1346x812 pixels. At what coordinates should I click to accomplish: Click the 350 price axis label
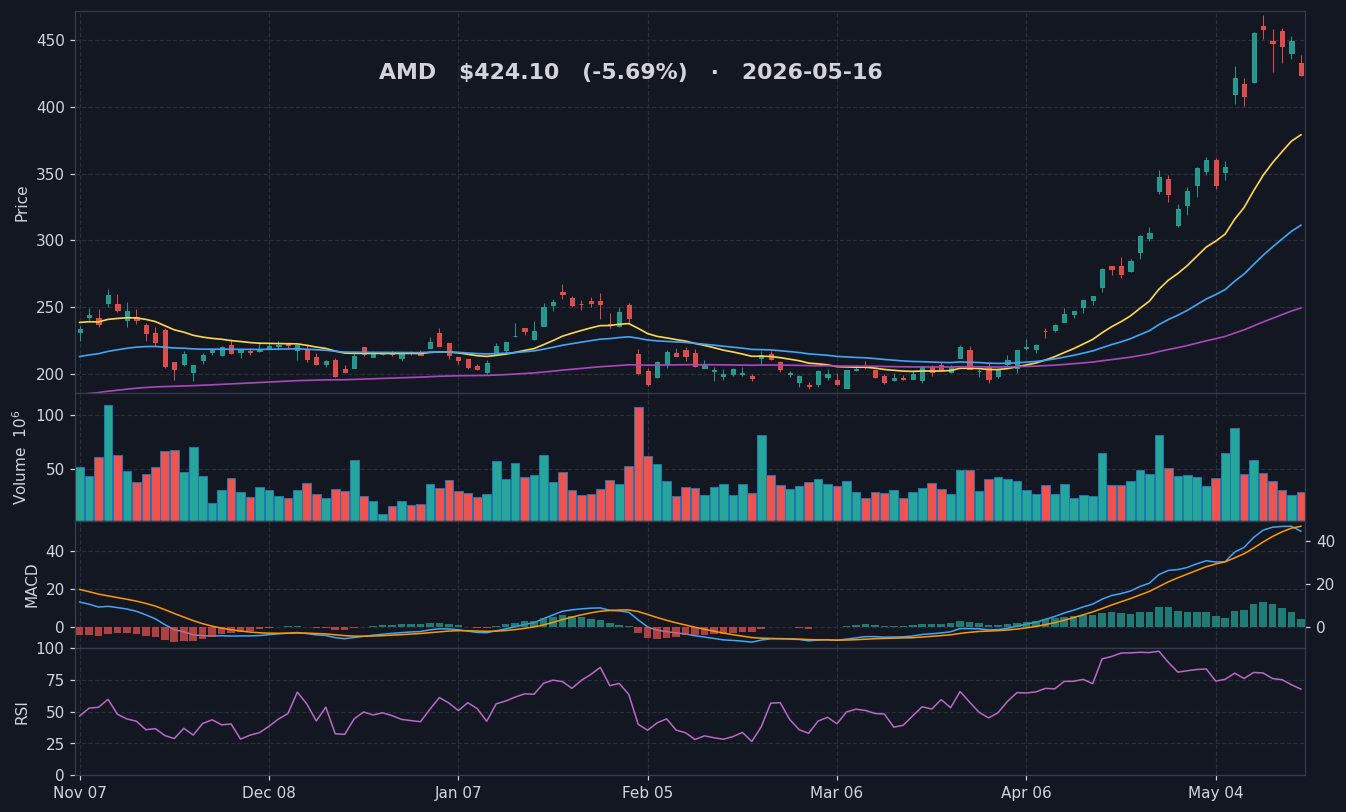51,174
